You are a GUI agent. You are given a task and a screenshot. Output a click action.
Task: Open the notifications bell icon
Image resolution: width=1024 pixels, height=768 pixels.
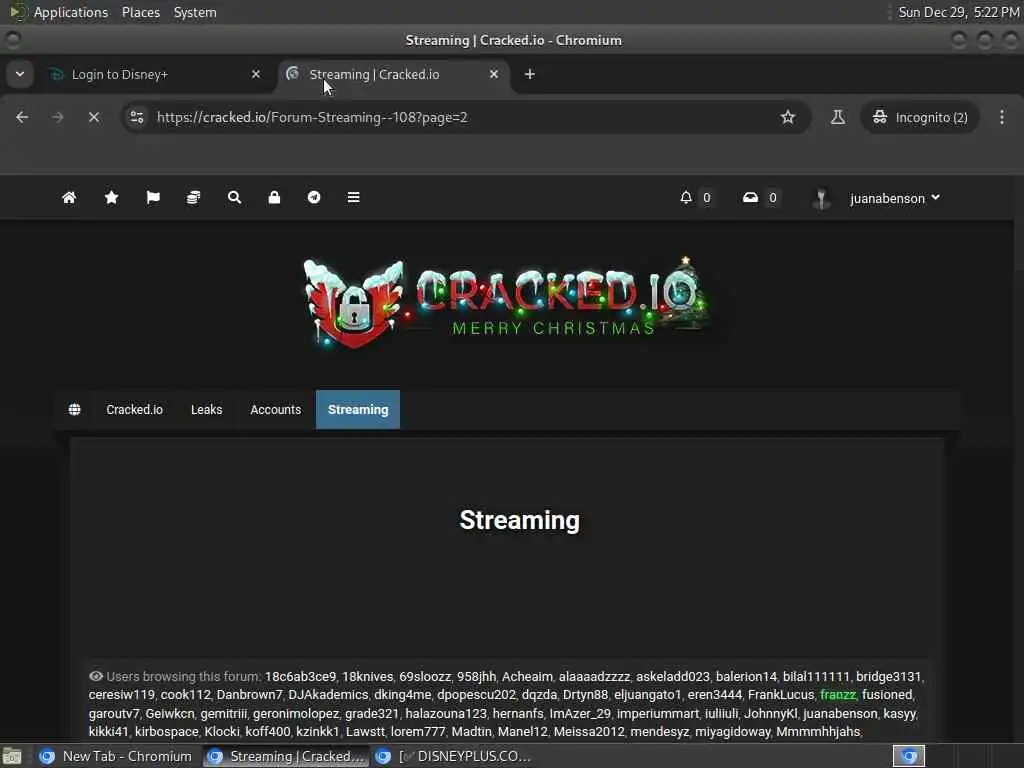(x=686, y=197)
